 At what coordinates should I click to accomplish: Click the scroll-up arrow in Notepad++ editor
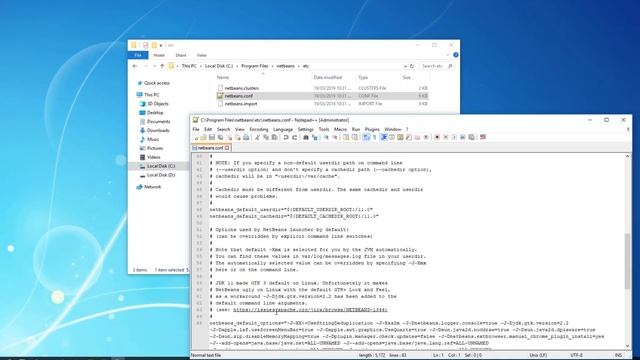click(627, 157)
